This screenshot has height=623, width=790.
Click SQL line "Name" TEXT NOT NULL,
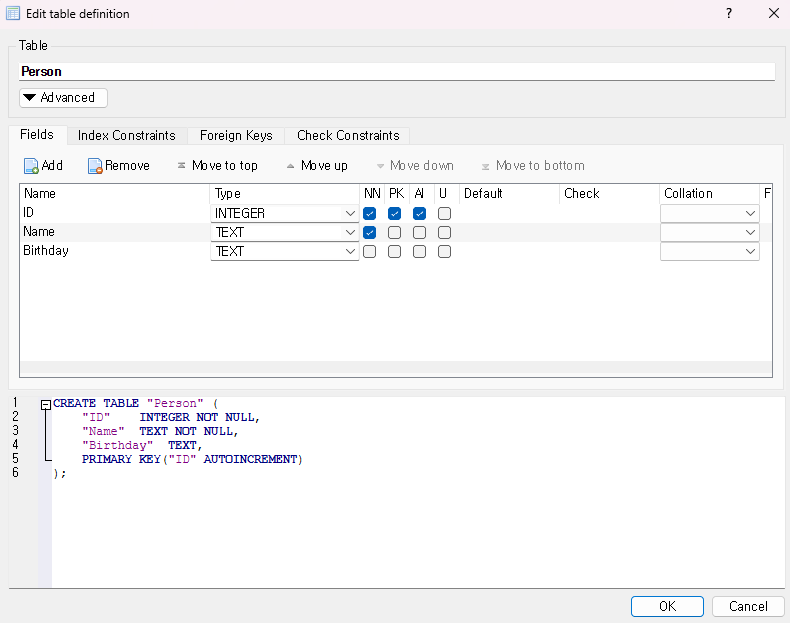pyautogui.click(x=160, y=432)
